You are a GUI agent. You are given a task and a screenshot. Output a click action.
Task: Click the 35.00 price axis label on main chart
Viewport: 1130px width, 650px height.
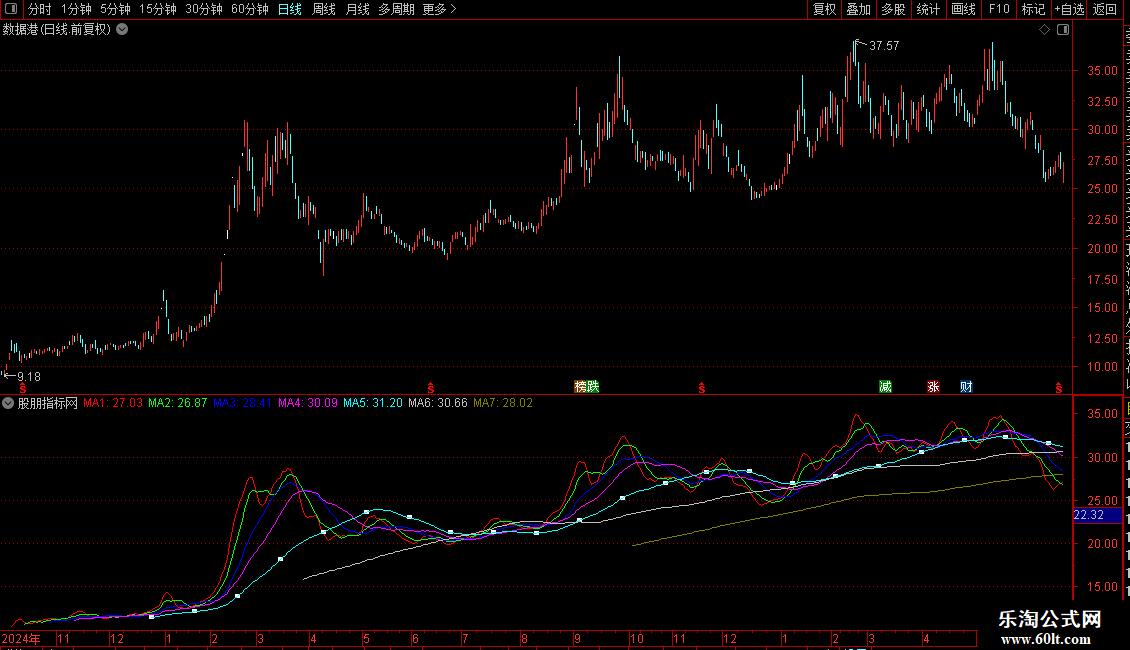[1102, 71]
